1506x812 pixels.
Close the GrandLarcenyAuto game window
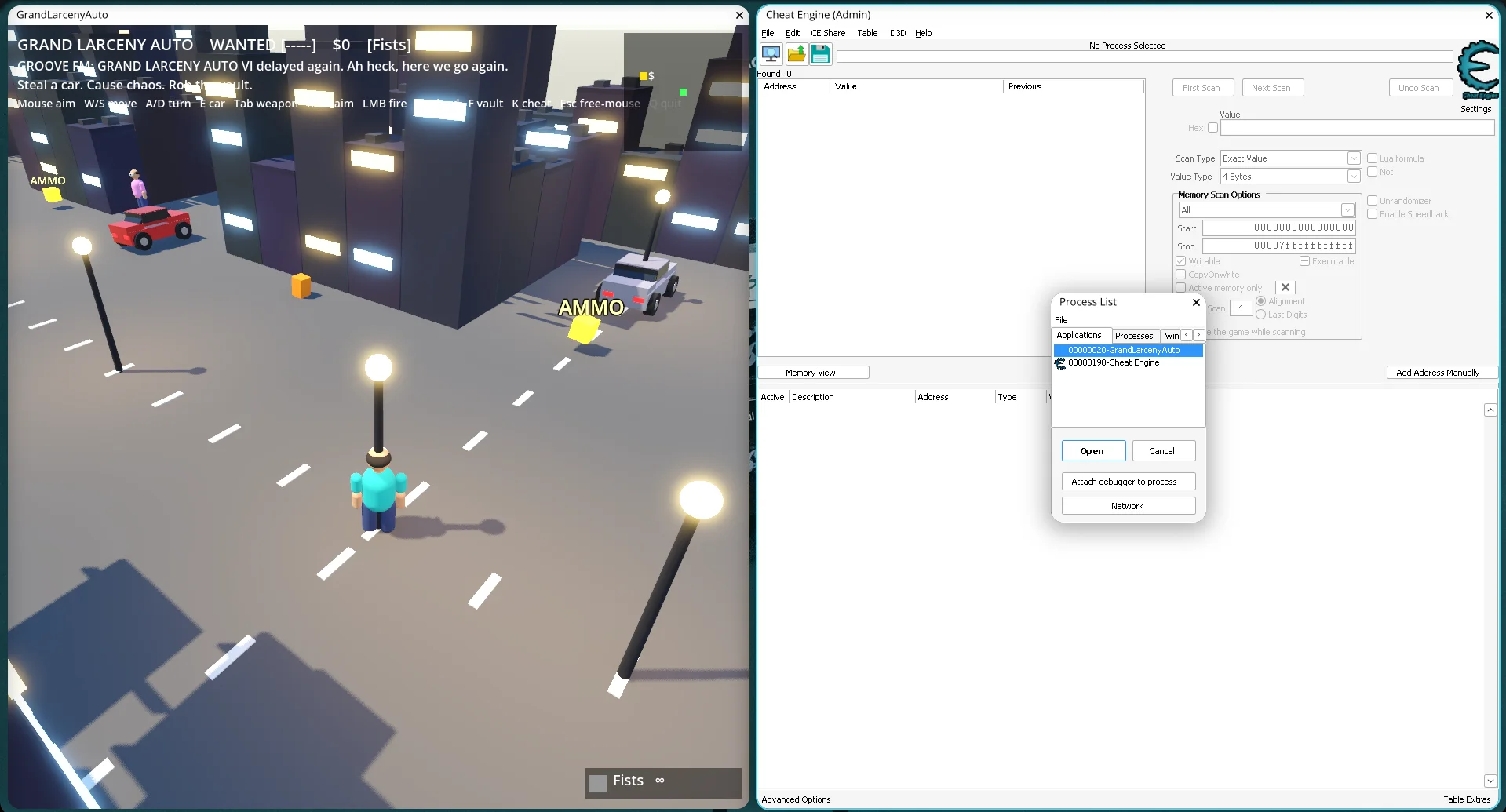click(739, 15)
